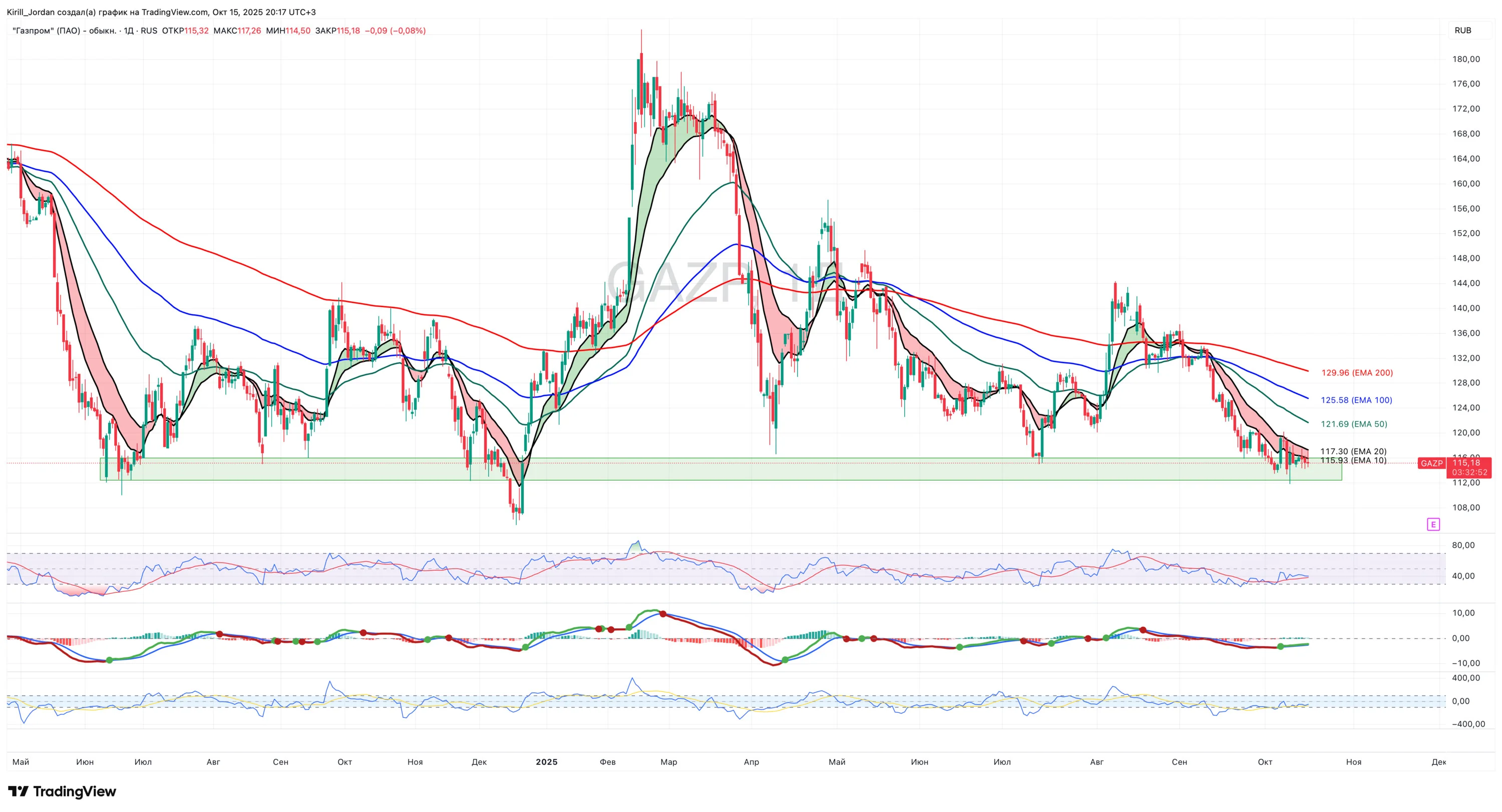The height and width of the screenshot is (812, 1502).
Task: Click the 148,00 price scale label
Action: tap(1466, 258)
